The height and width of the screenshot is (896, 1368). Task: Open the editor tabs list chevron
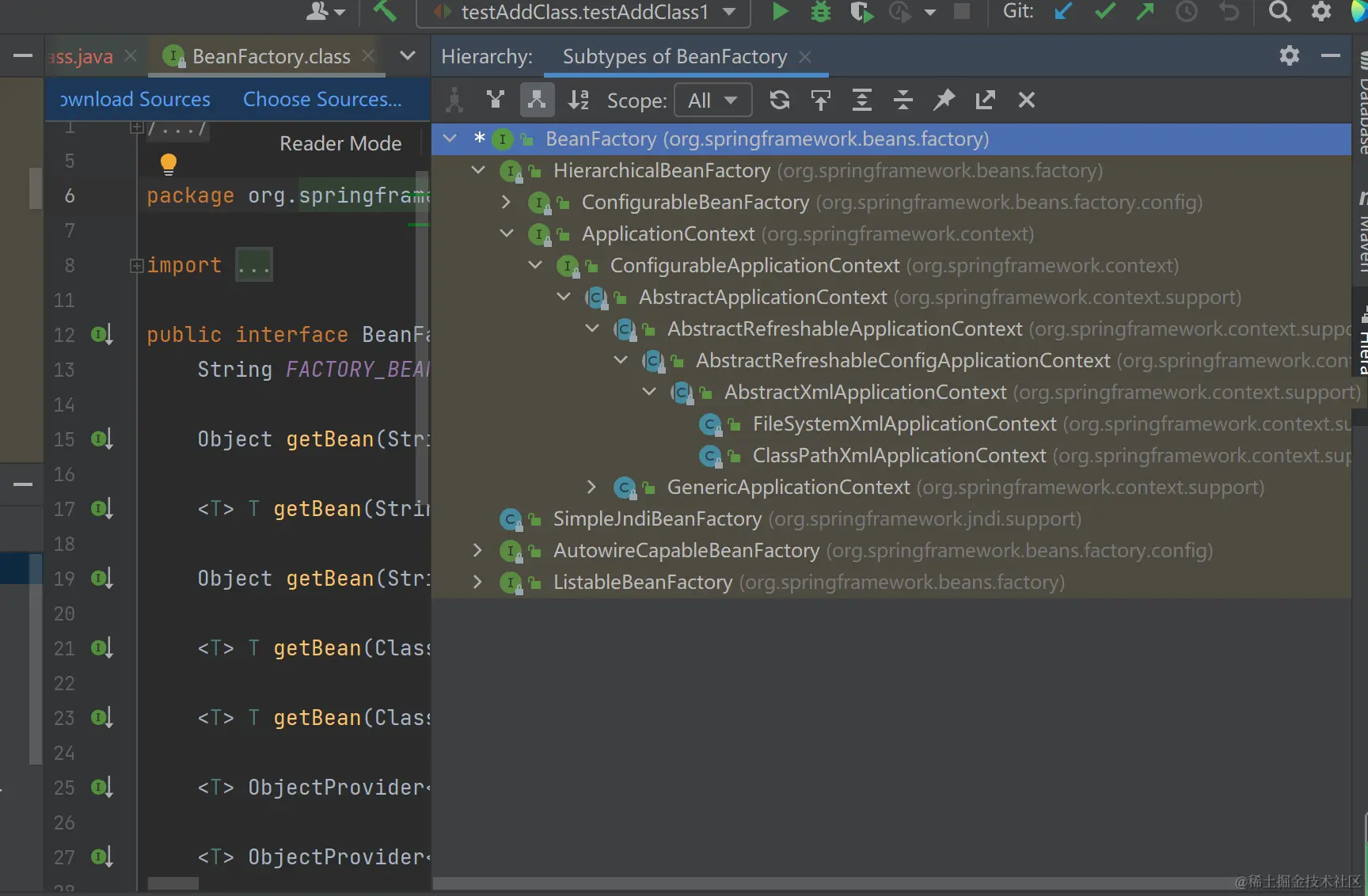click(x=408, y=55)
